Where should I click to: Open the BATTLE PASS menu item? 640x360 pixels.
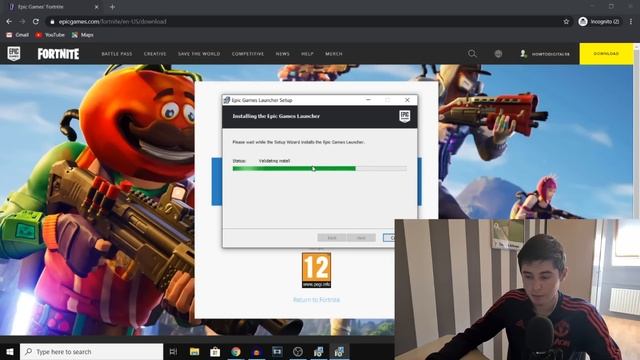coord(117,54)
